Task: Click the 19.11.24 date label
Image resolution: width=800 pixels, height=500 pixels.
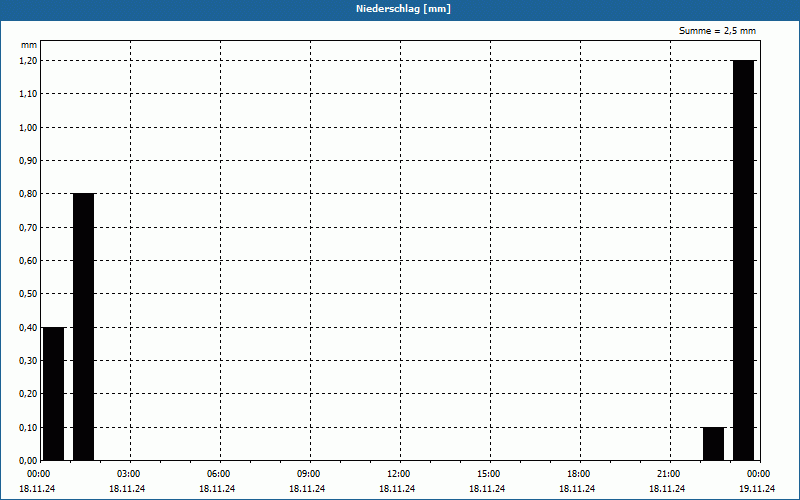Action: click(x=757, y=489)
